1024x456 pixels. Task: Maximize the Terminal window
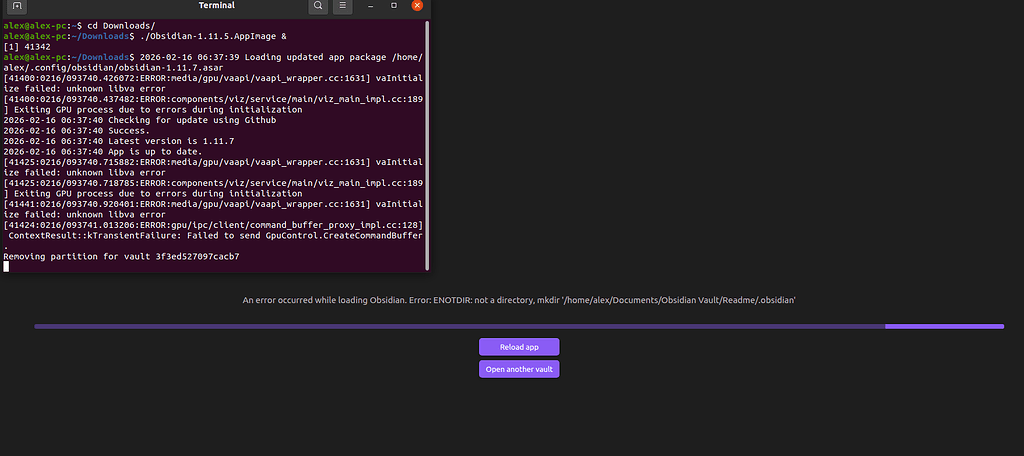point(394,6)
